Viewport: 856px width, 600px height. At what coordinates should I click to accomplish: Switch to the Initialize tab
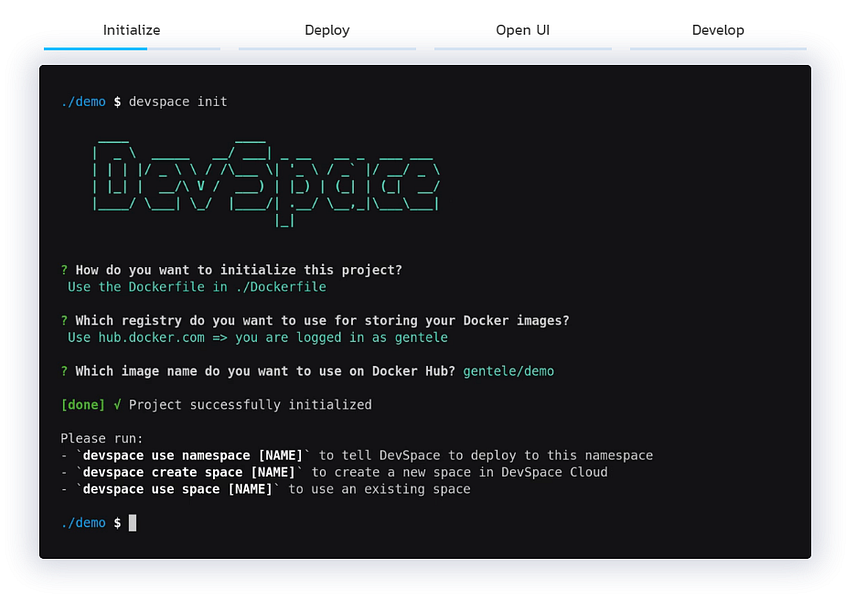click(131, 30)
